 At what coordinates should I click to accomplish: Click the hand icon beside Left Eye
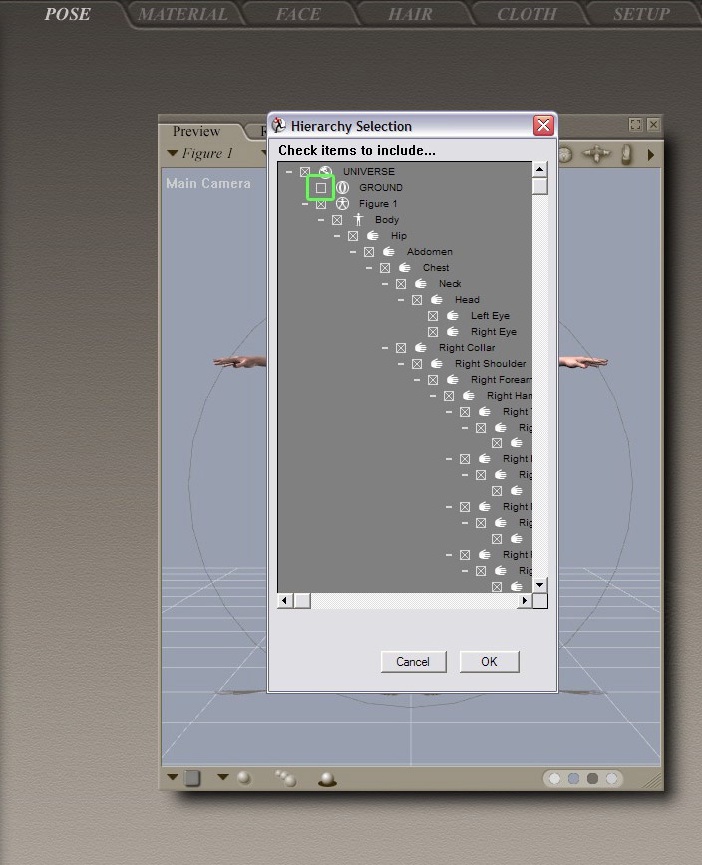(x=453, y=316)
